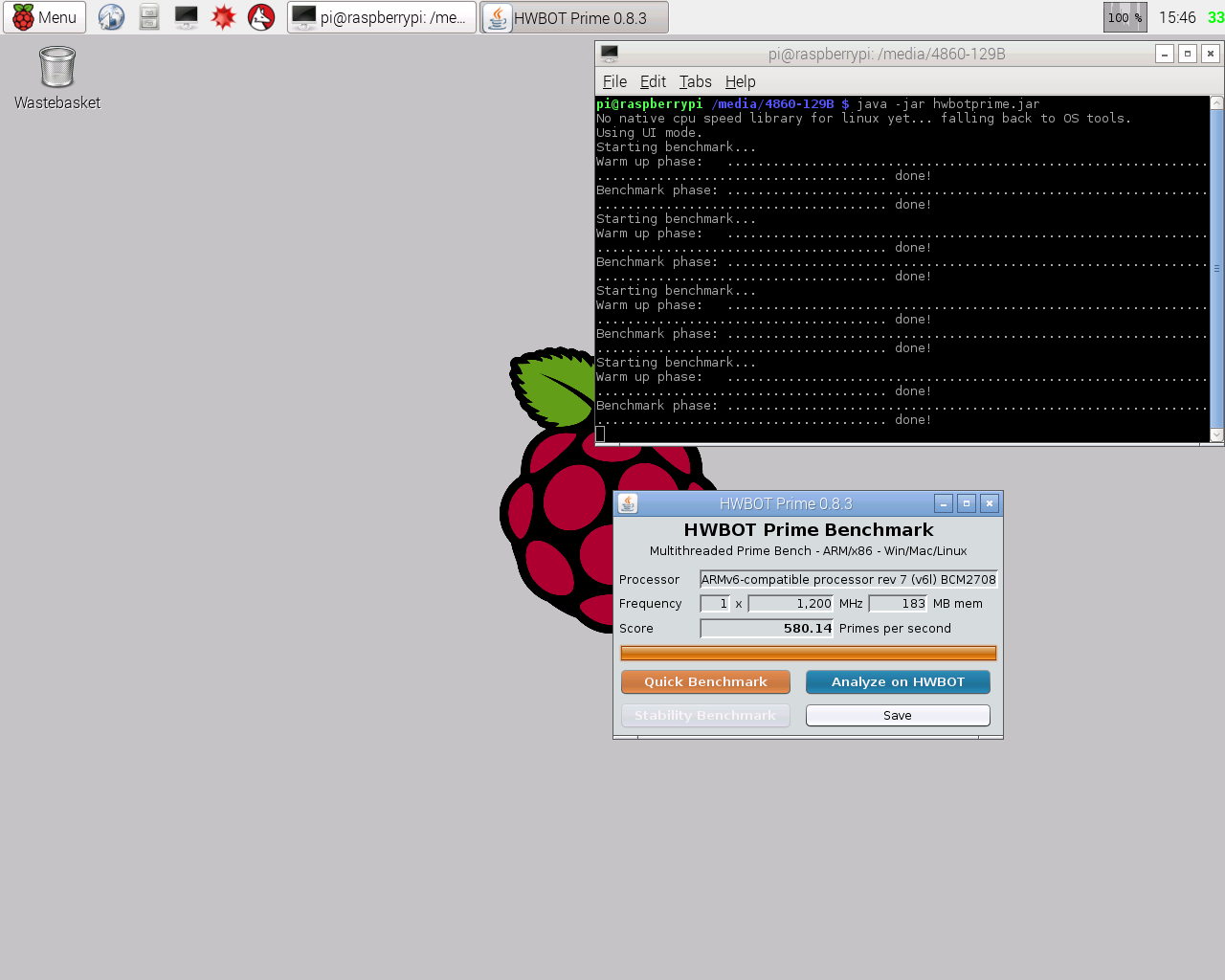Image resolution: width=1225 pixels, height=980 pixels.
Task: Click the Java icon in HWBOT title bar
Action: (x=628, y=503)
